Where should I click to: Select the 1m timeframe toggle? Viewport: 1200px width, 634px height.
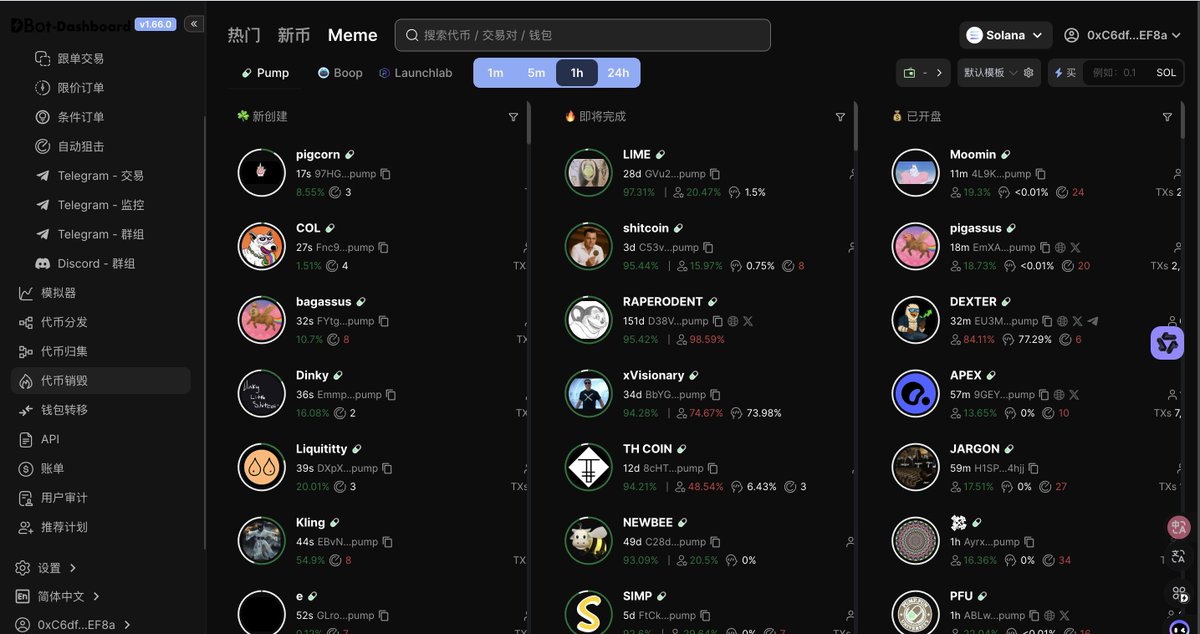click(x=495, y=73)
